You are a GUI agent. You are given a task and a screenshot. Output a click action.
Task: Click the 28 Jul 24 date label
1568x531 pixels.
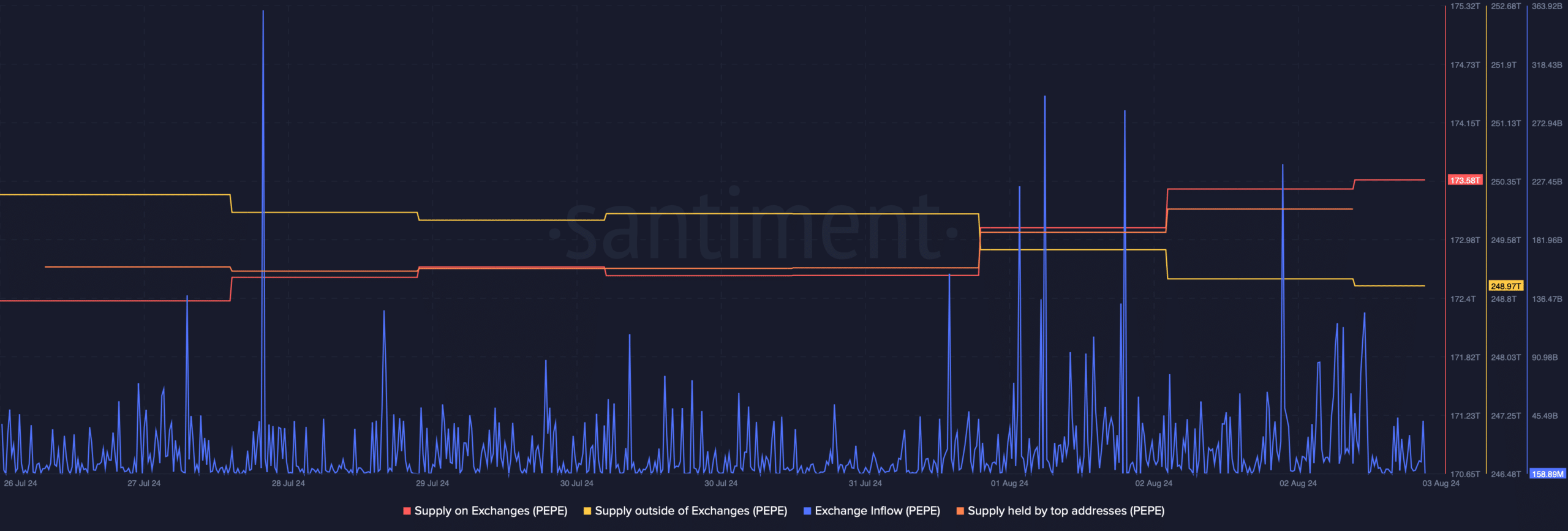(288, 483)
